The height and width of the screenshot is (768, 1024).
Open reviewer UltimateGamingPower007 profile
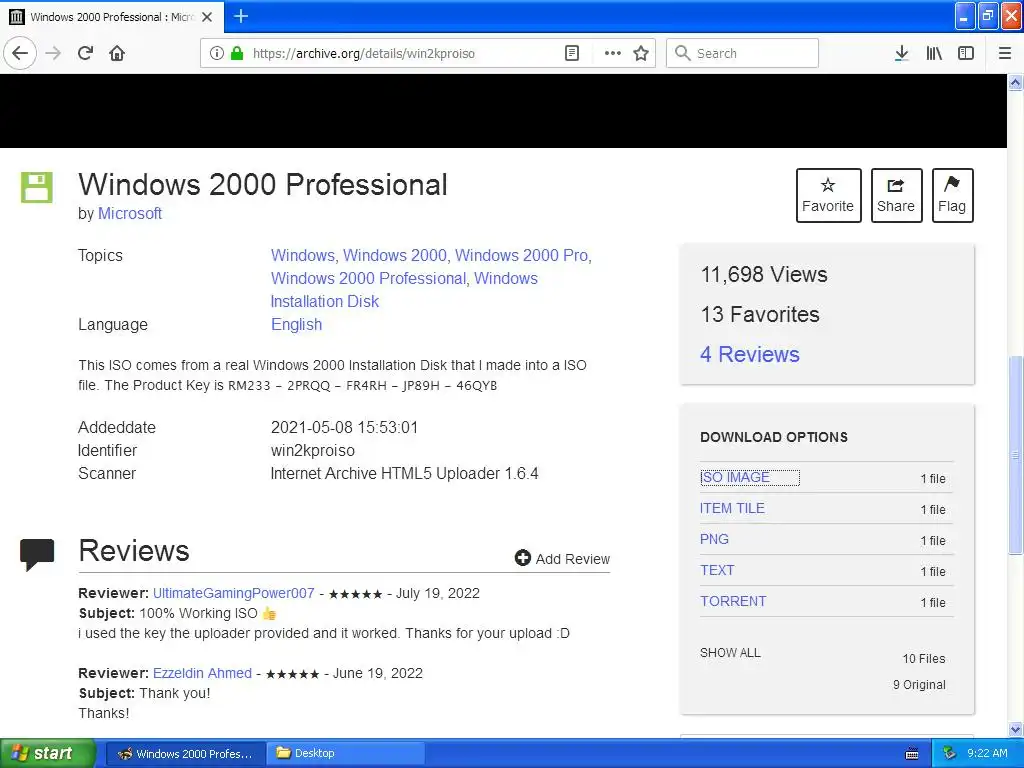pyautogui.click(x=233, y=593)
